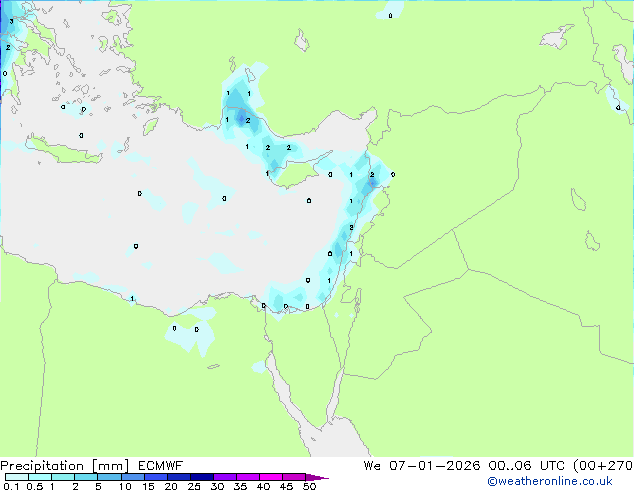Click the legend tick label '50'
The image size is (634, 490).
(x=310, y=486)
